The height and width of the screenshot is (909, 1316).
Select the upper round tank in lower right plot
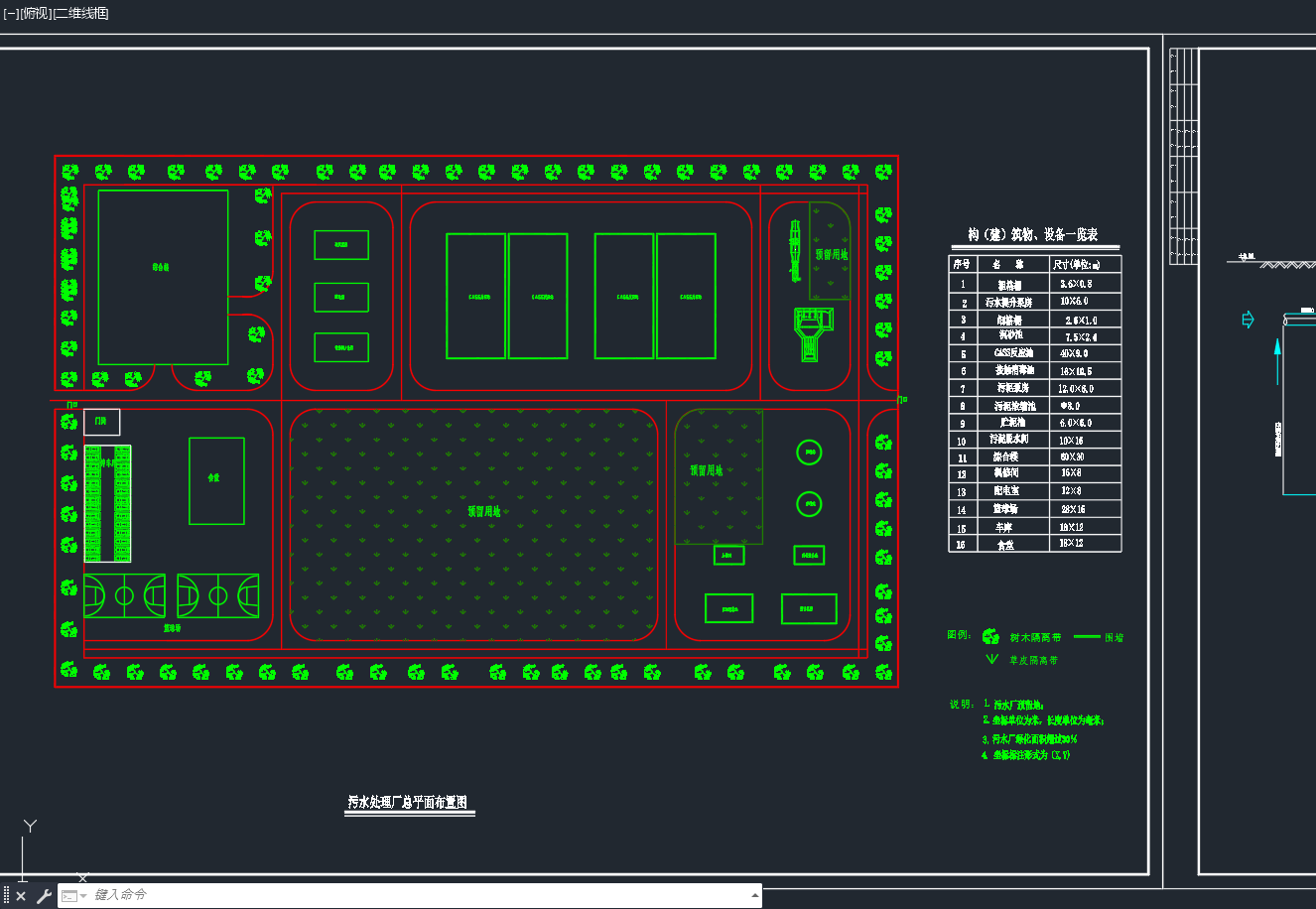point(809,453)
